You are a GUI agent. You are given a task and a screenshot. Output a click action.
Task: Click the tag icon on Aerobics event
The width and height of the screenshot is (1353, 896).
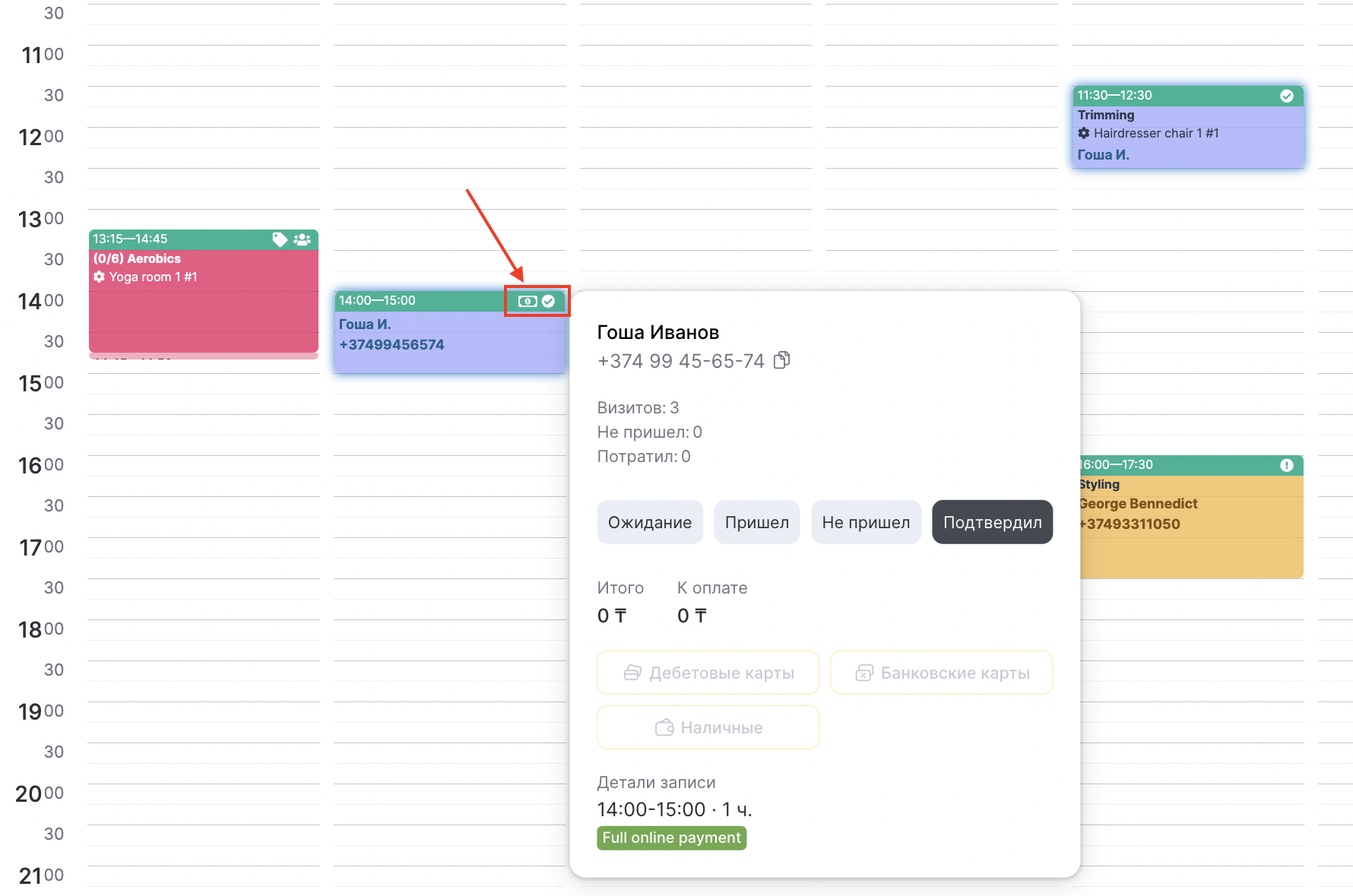(x=280, y=239)
